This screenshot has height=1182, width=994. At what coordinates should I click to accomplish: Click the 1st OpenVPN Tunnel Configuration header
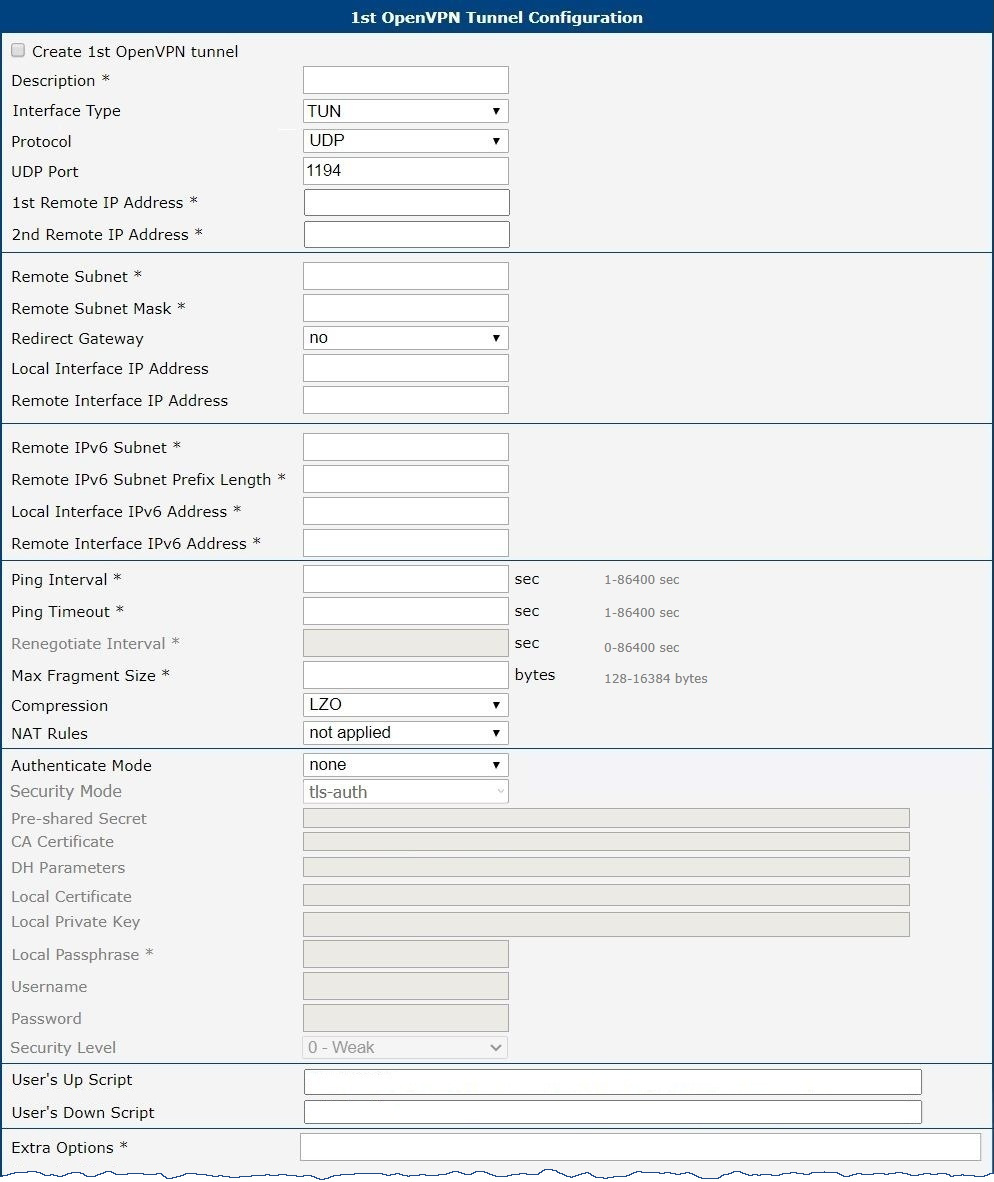497,17
